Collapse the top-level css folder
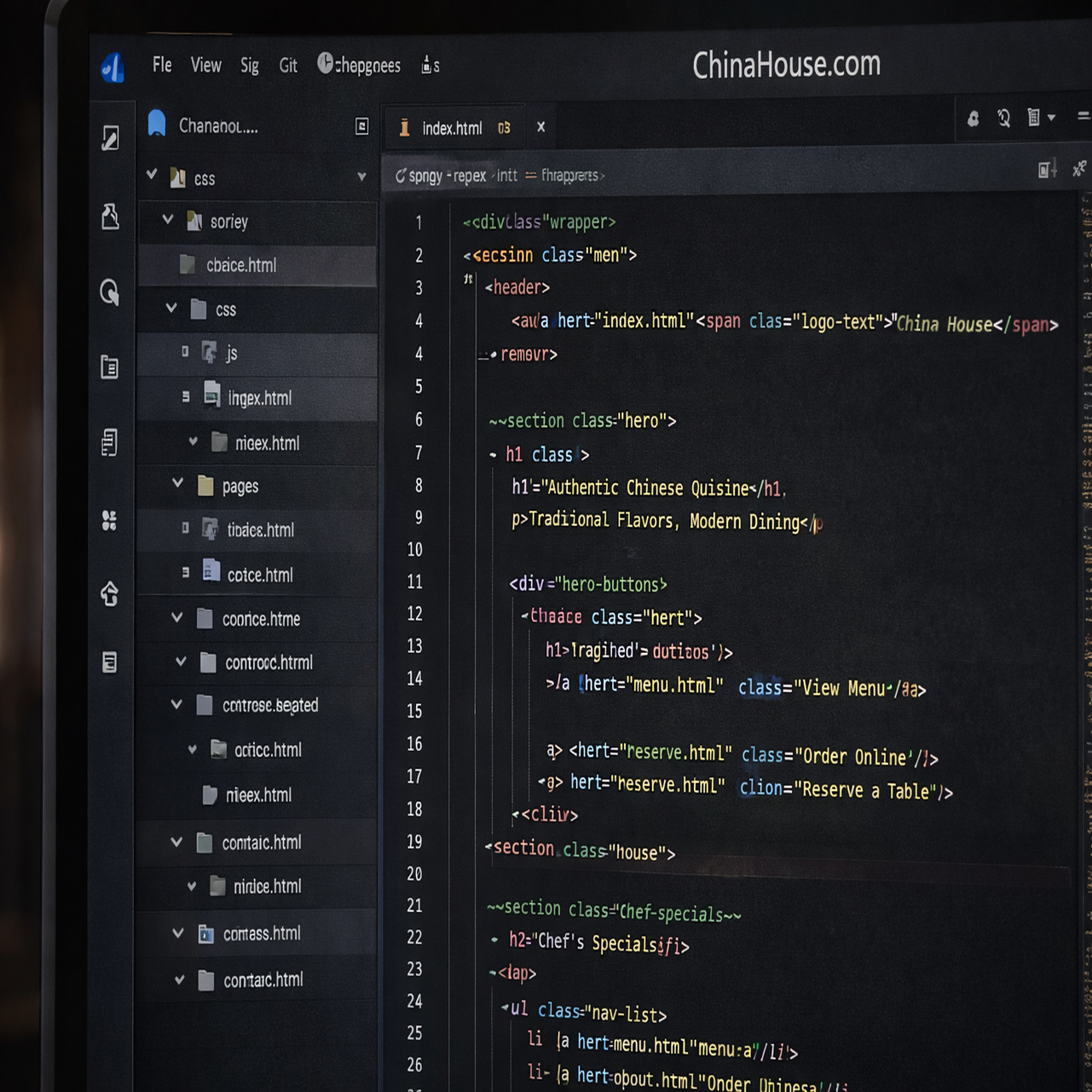This screenshot has width=1092, height=1092. 152,175
